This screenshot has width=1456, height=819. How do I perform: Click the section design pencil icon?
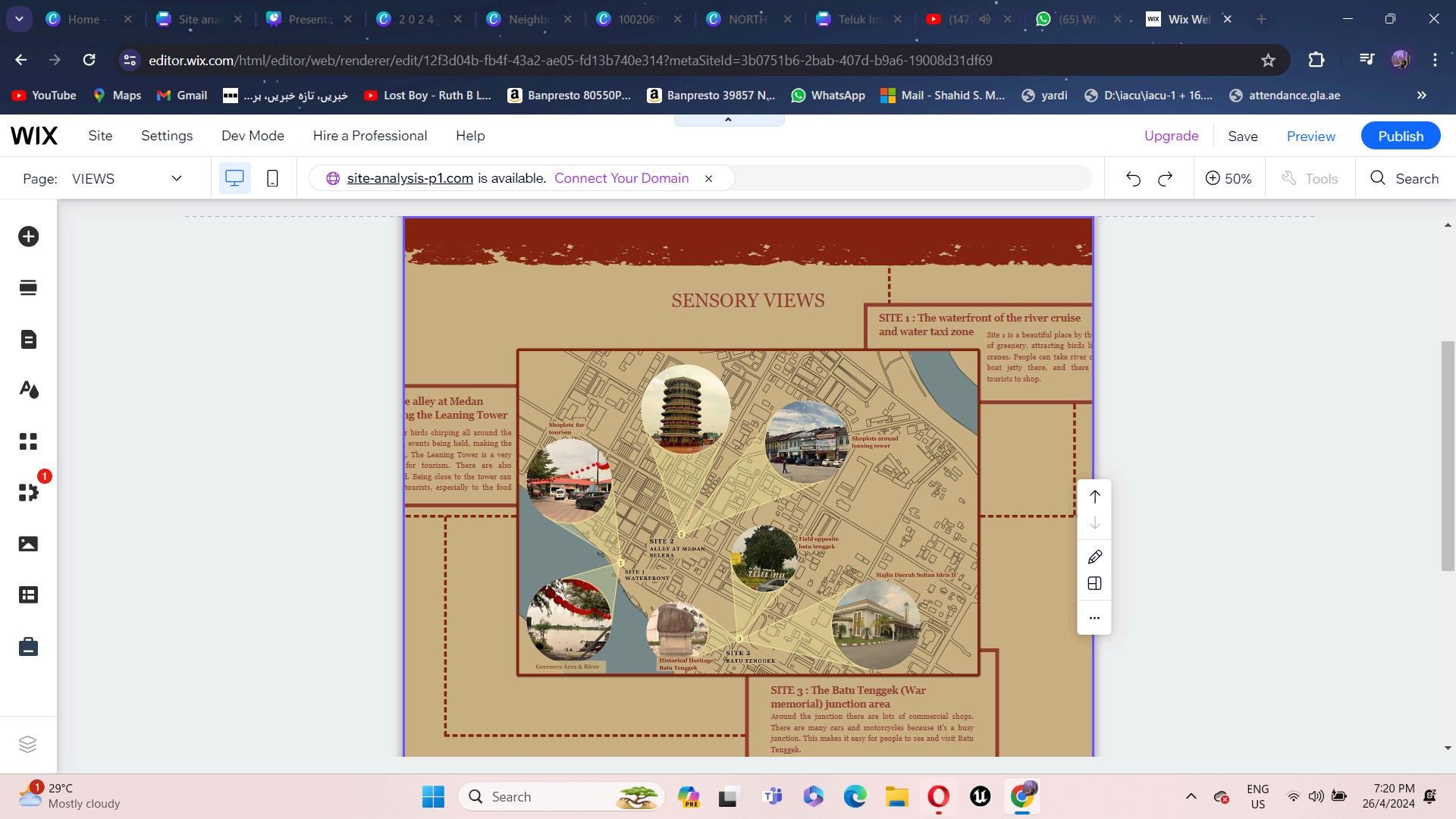[1094, 557]
